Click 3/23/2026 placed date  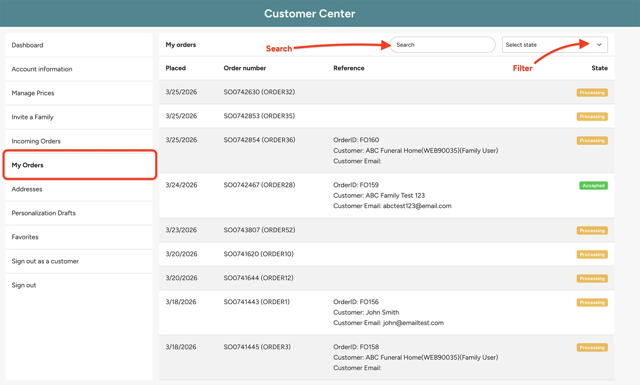[x=181, y=230]
